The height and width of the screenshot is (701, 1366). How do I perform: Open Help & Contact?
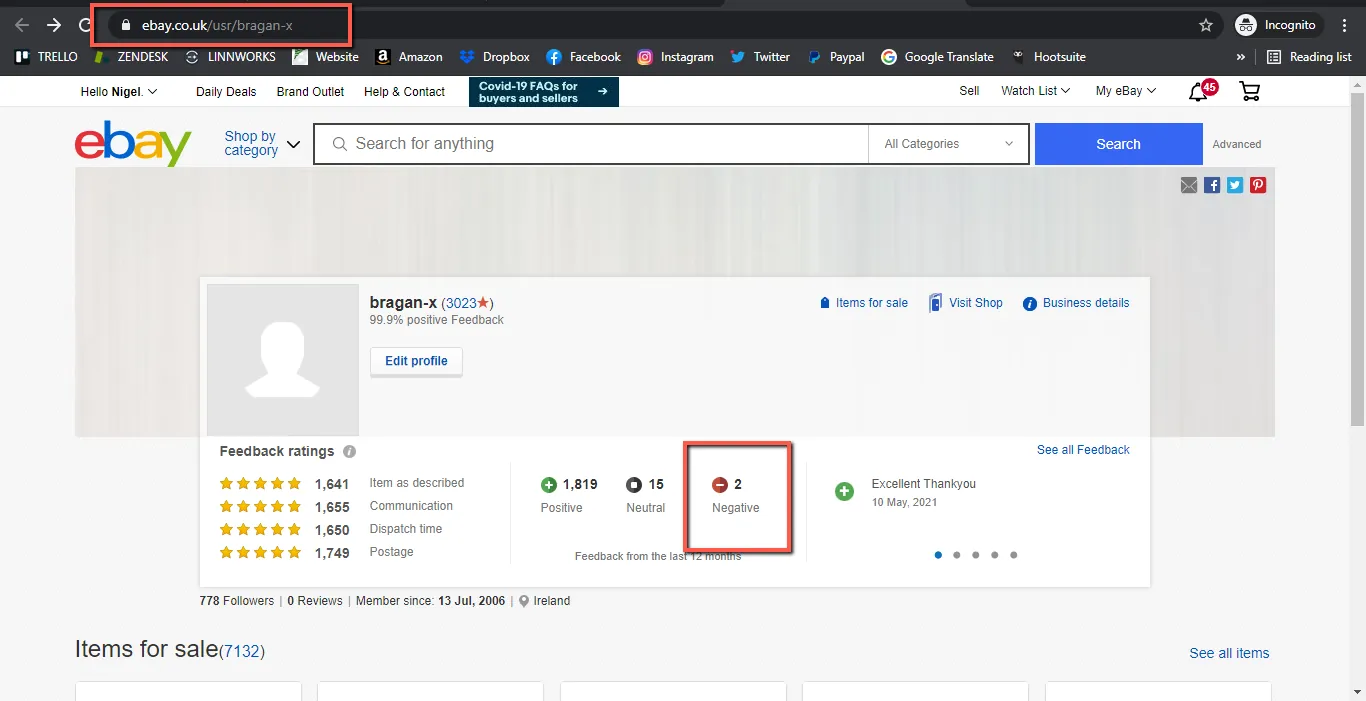tap(404, 91)
